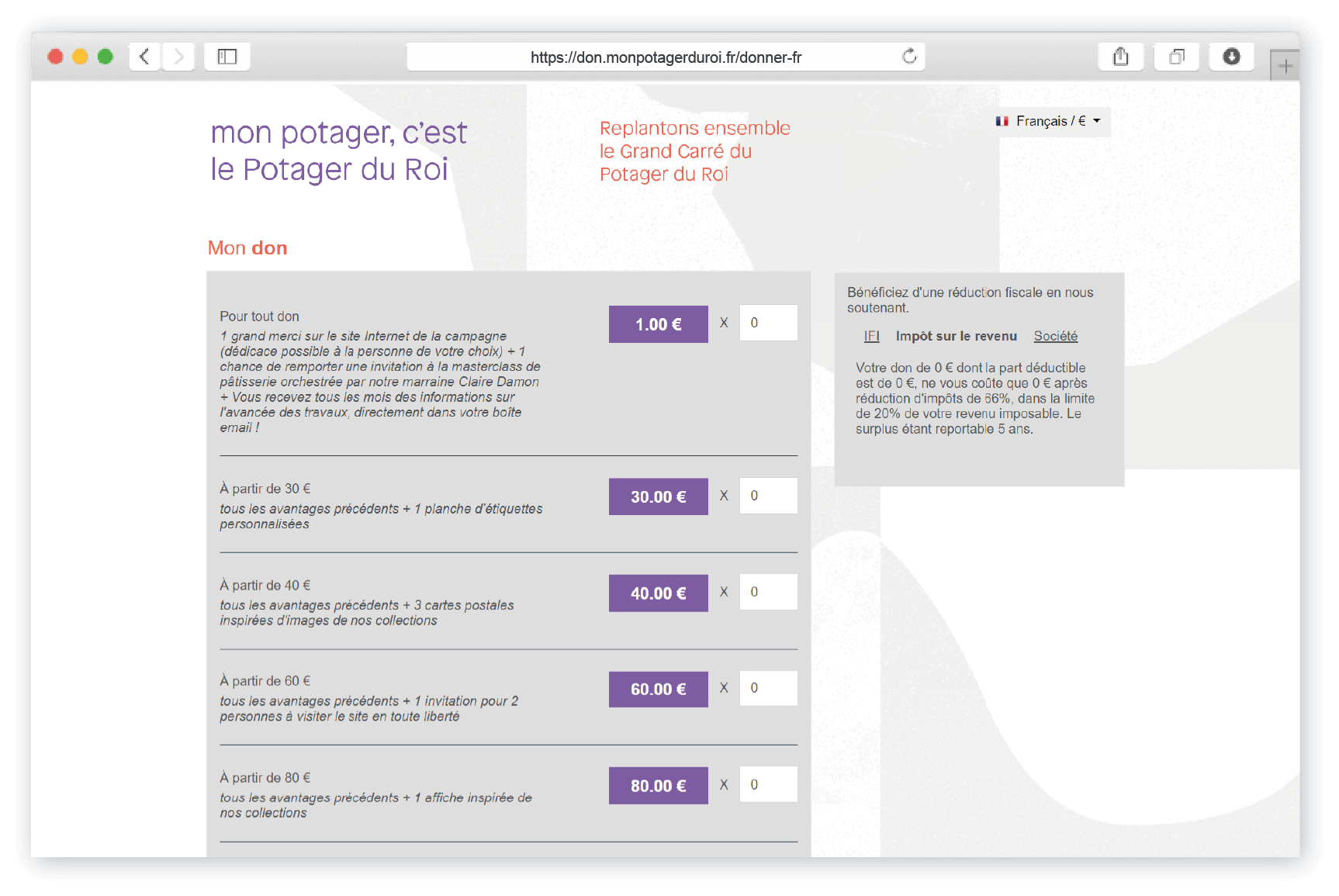Click the 'Mon don' section heading
The height and width of the screenshot is (896, 1339).
click(247, 248)
